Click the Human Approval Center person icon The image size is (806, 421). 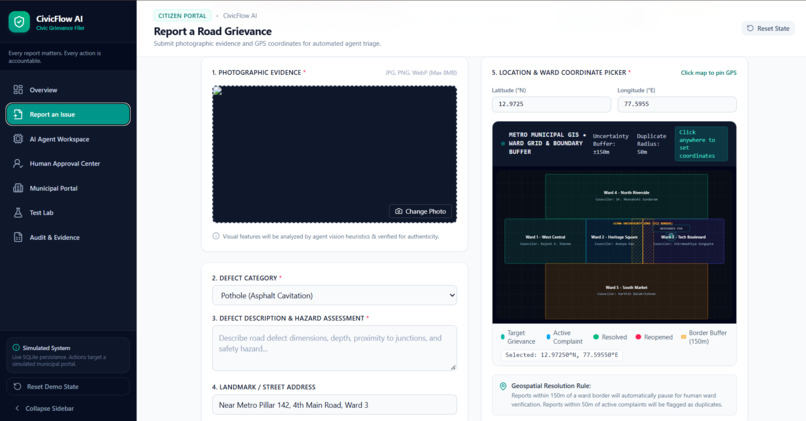(x=18, y=163)
